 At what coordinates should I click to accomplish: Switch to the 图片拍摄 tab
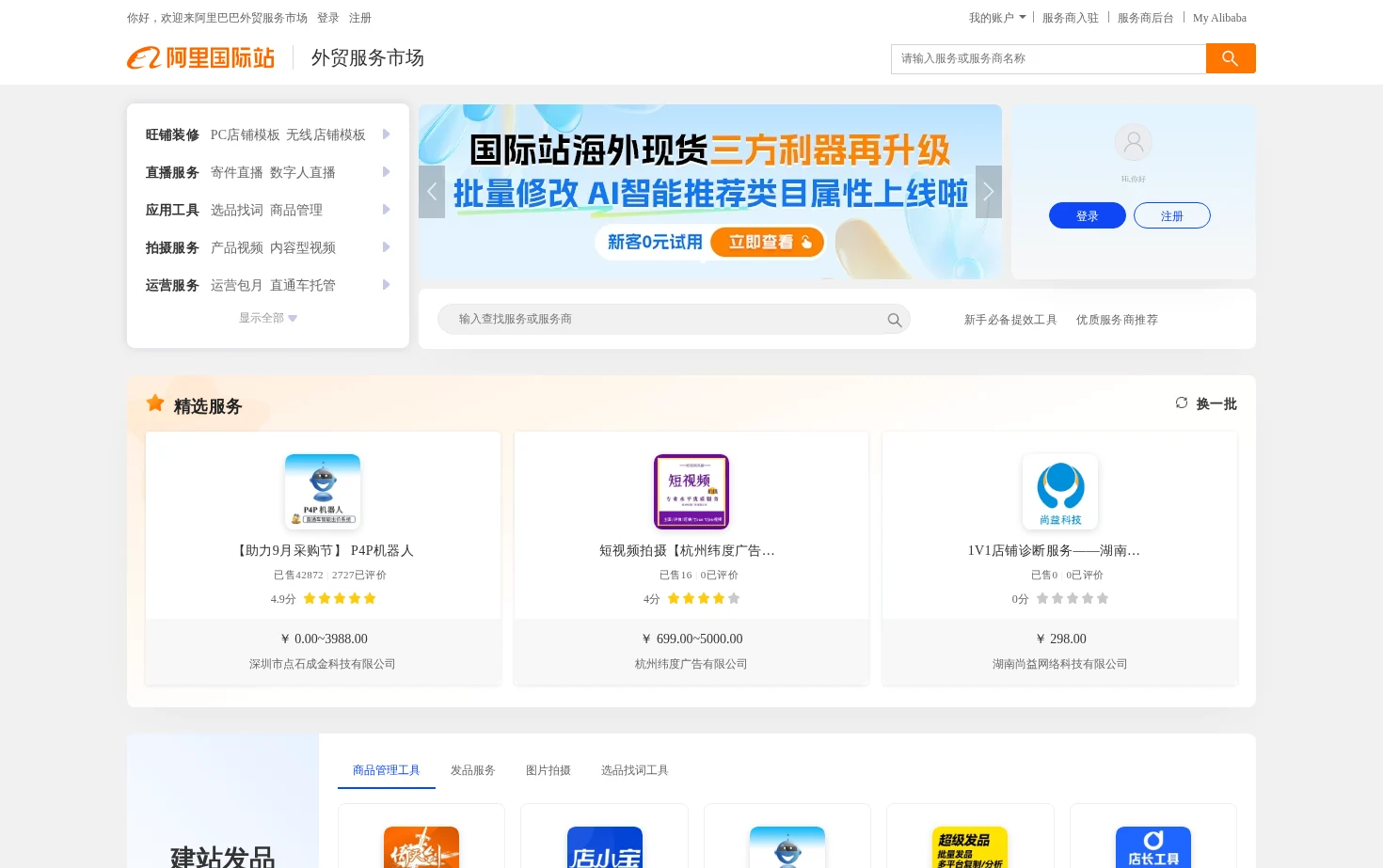pos(548,770)
